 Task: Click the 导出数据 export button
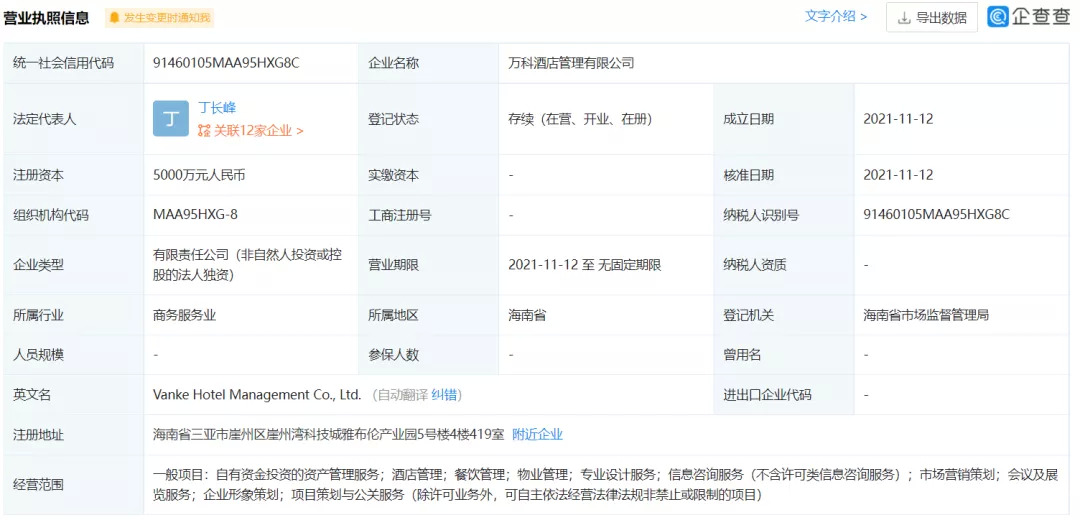tap(932, 18)
